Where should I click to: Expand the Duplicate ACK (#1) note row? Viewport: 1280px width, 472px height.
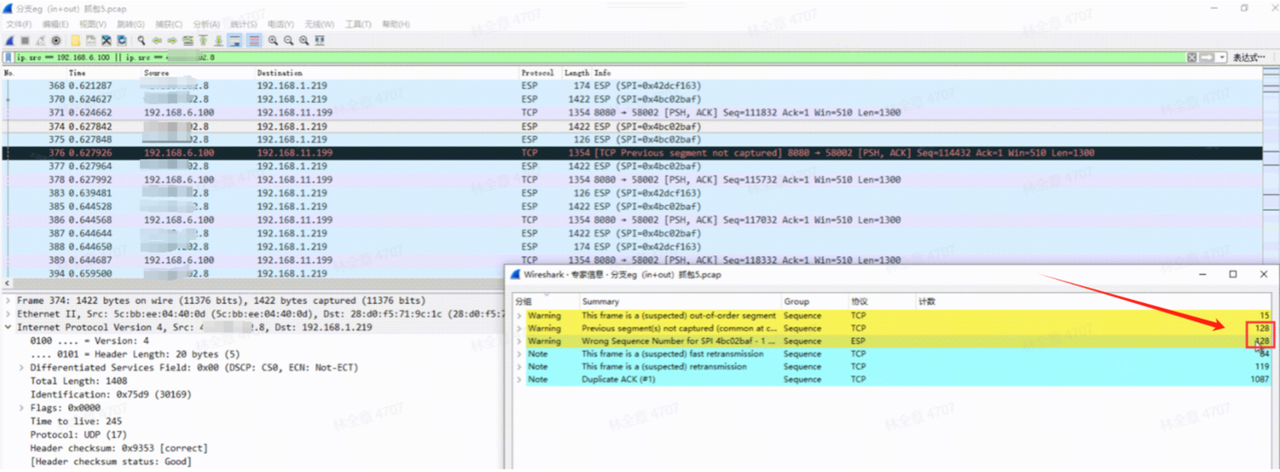coord(519,380)
